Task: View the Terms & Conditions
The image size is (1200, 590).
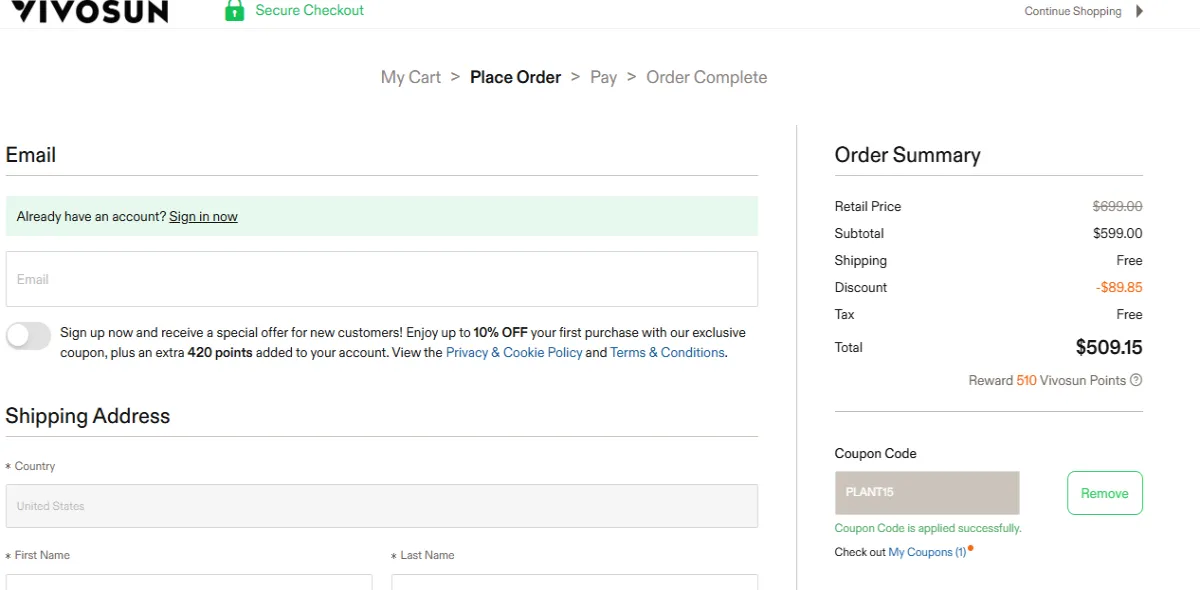Action: coord(667,352)
